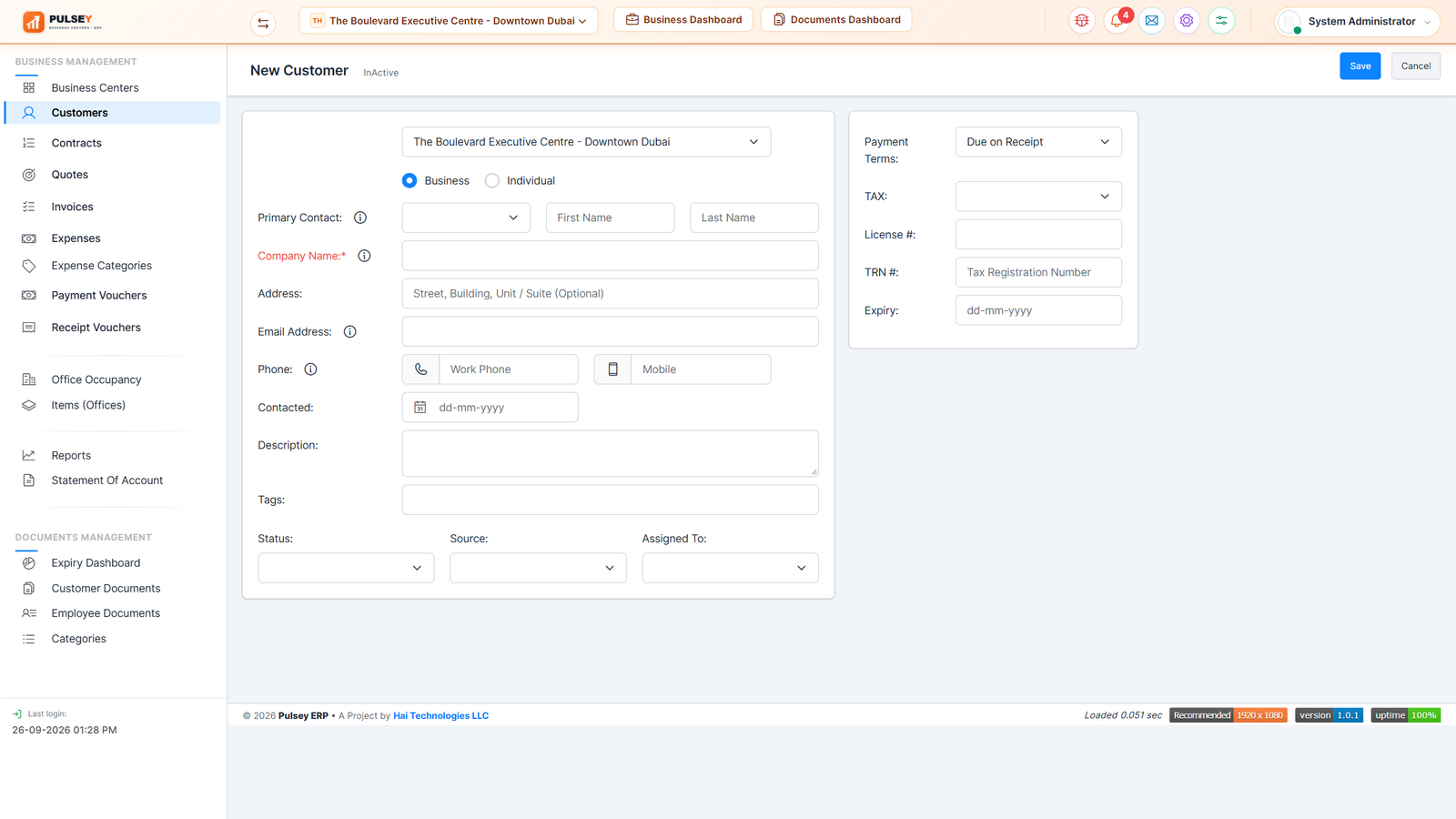The height and width of the screenshot is (819, 1456).
Task: Click the mobile device icon
Action: point(613,369)
